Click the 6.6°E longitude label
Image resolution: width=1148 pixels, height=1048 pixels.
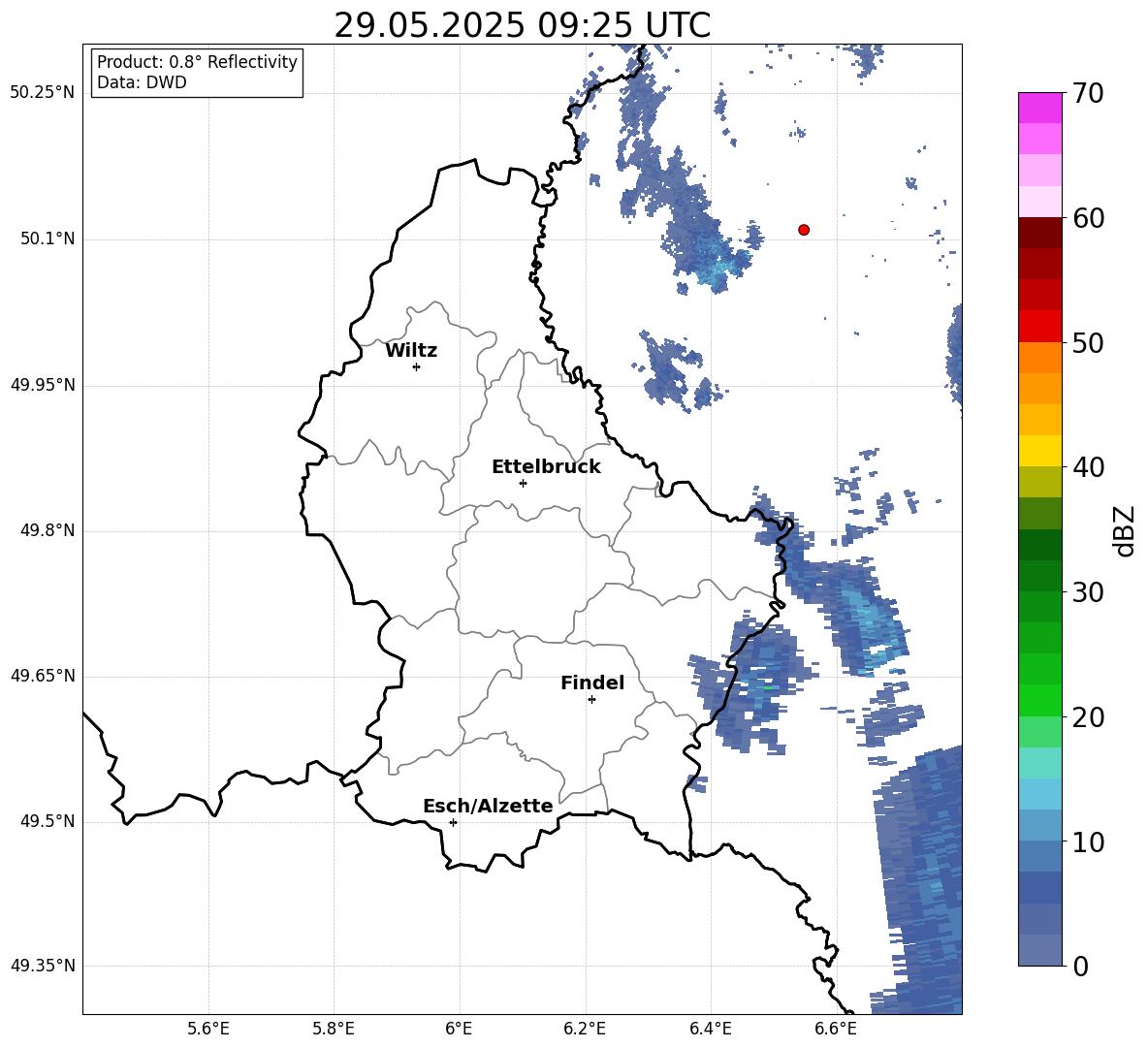(836, 1029)
